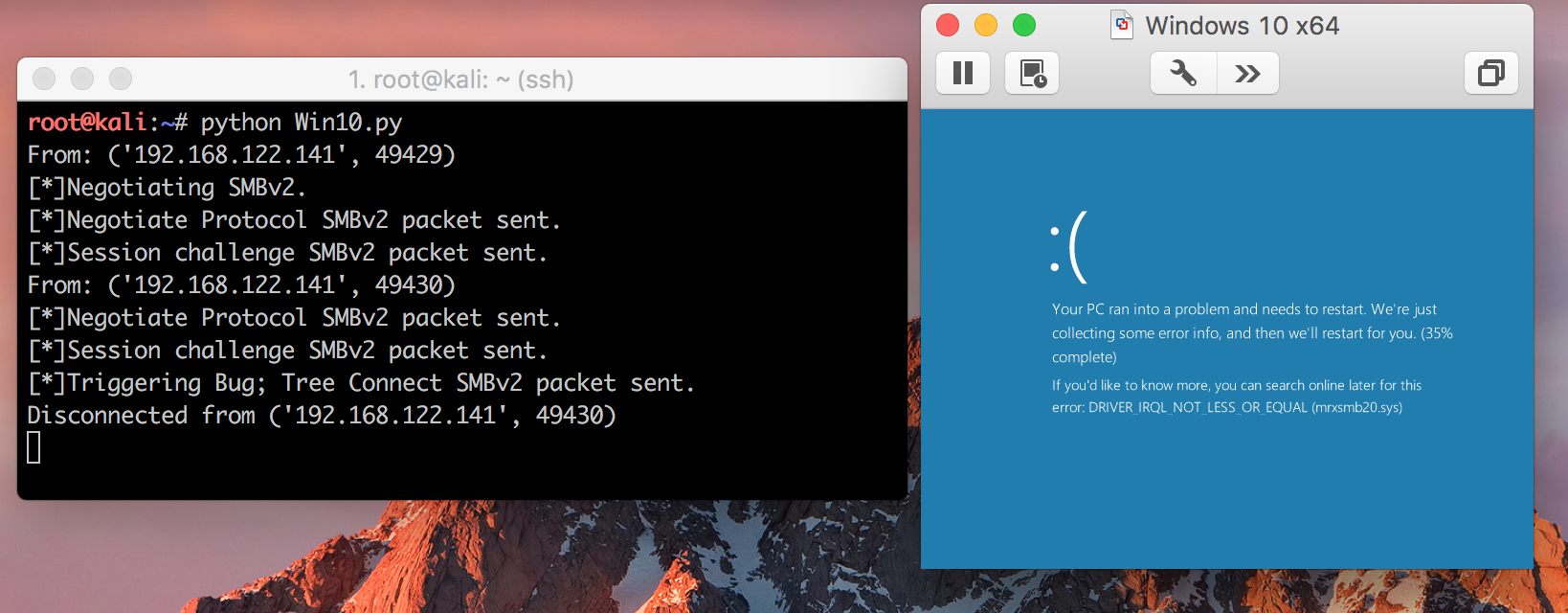The width and height of the screenshot is (1568, 613).
Task: Close the root@kali terminal window
Action: [44, 79]
